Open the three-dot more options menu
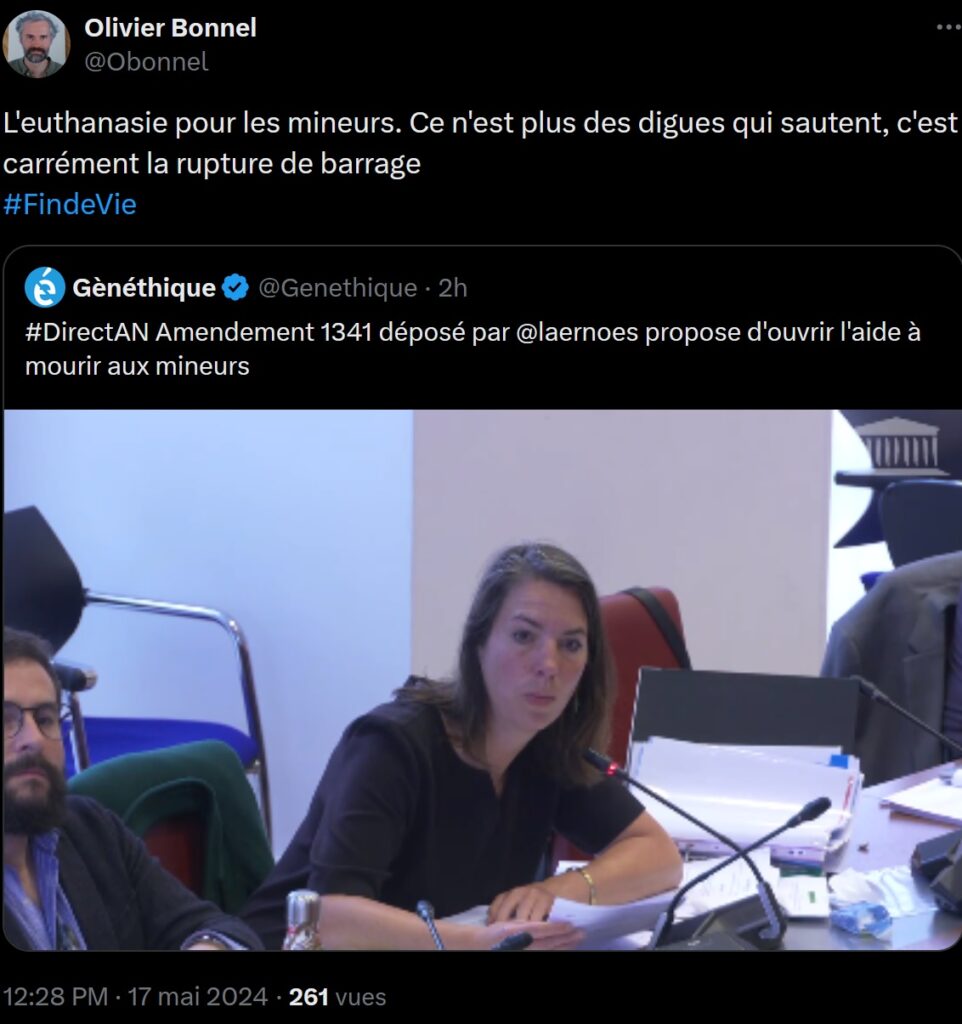The height and width of the screenshot is (1024, 962). [948, 27]
